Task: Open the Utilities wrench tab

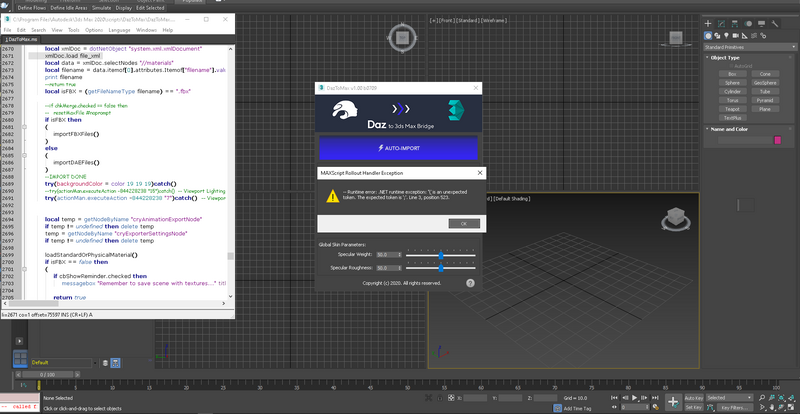Action: click(x=774, y=23)
